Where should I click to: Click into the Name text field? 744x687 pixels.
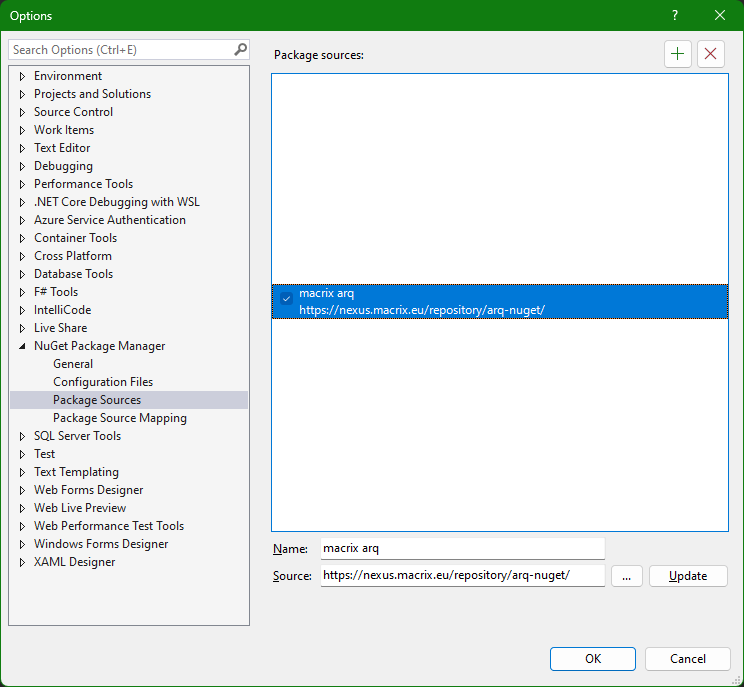463,548
